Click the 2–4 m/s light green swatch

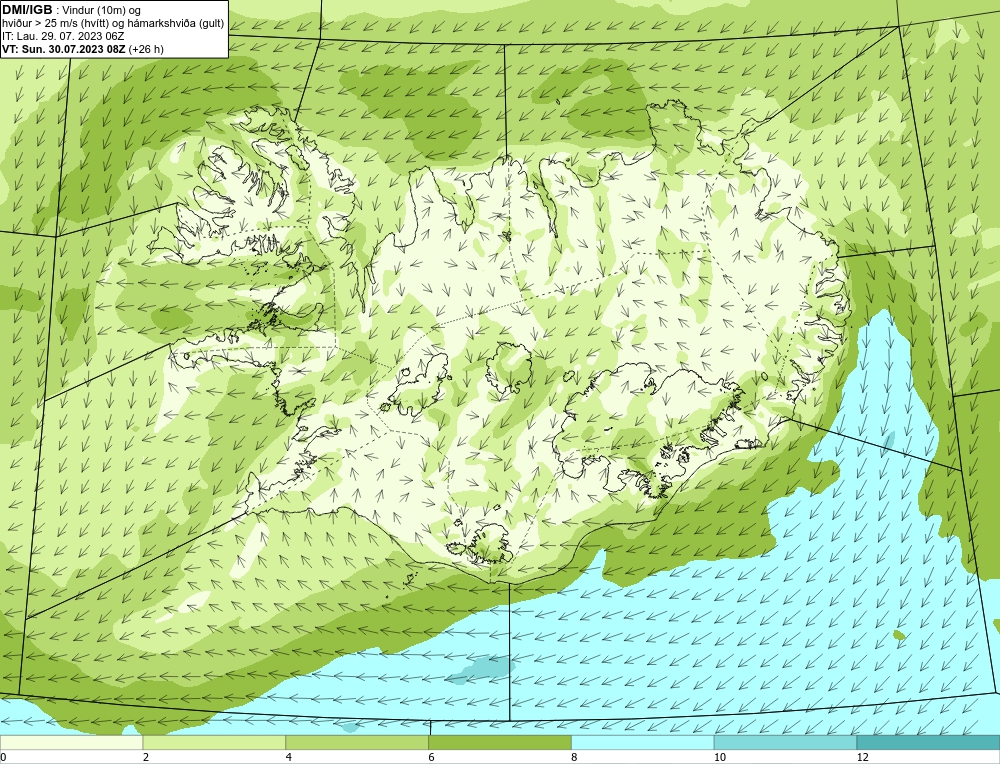coord(214,742)
